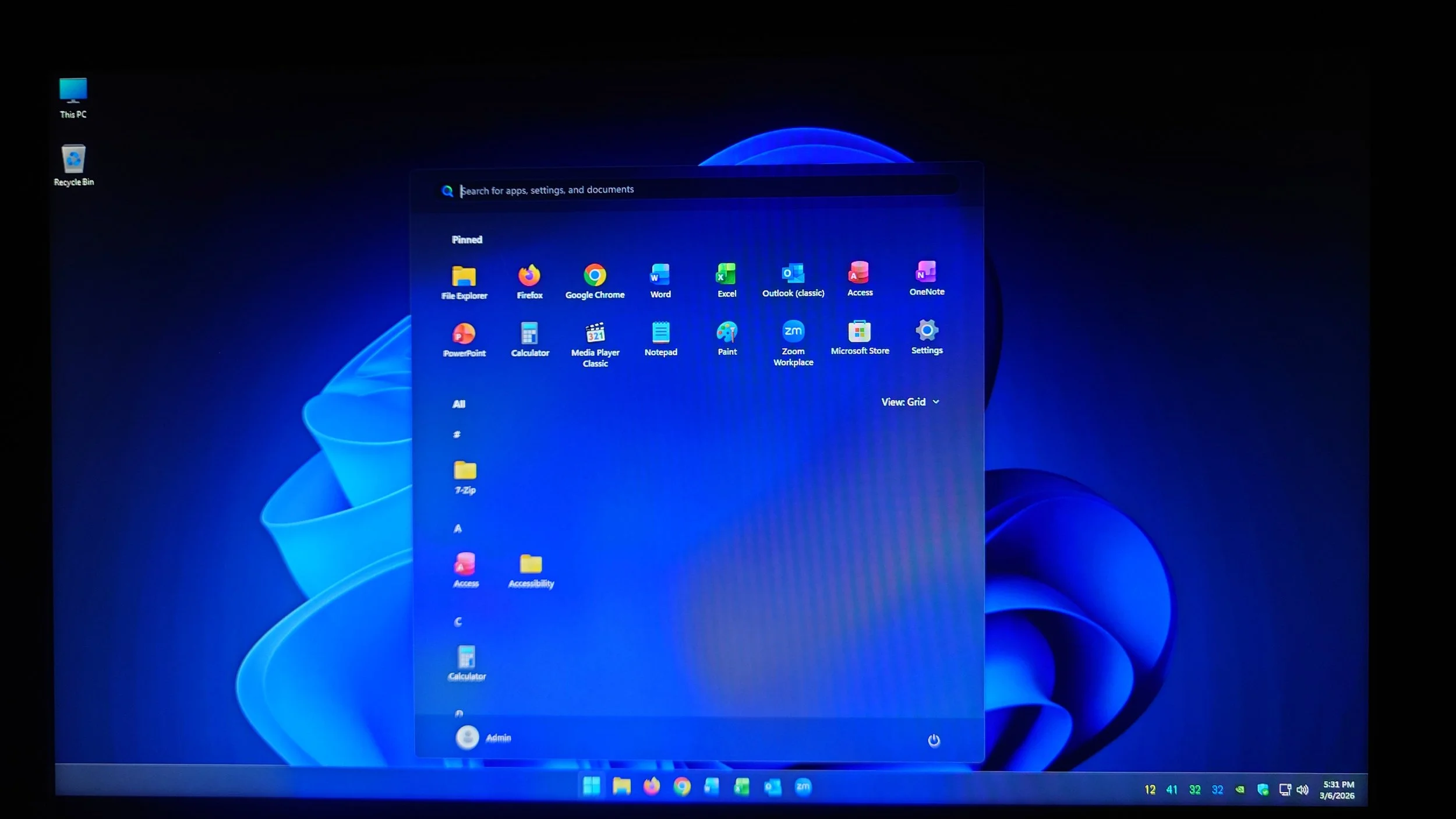Image resolution: width=1456 pixels, height=819 pixels.
Task: Click the A letter group header
Action: coord(458,528)
